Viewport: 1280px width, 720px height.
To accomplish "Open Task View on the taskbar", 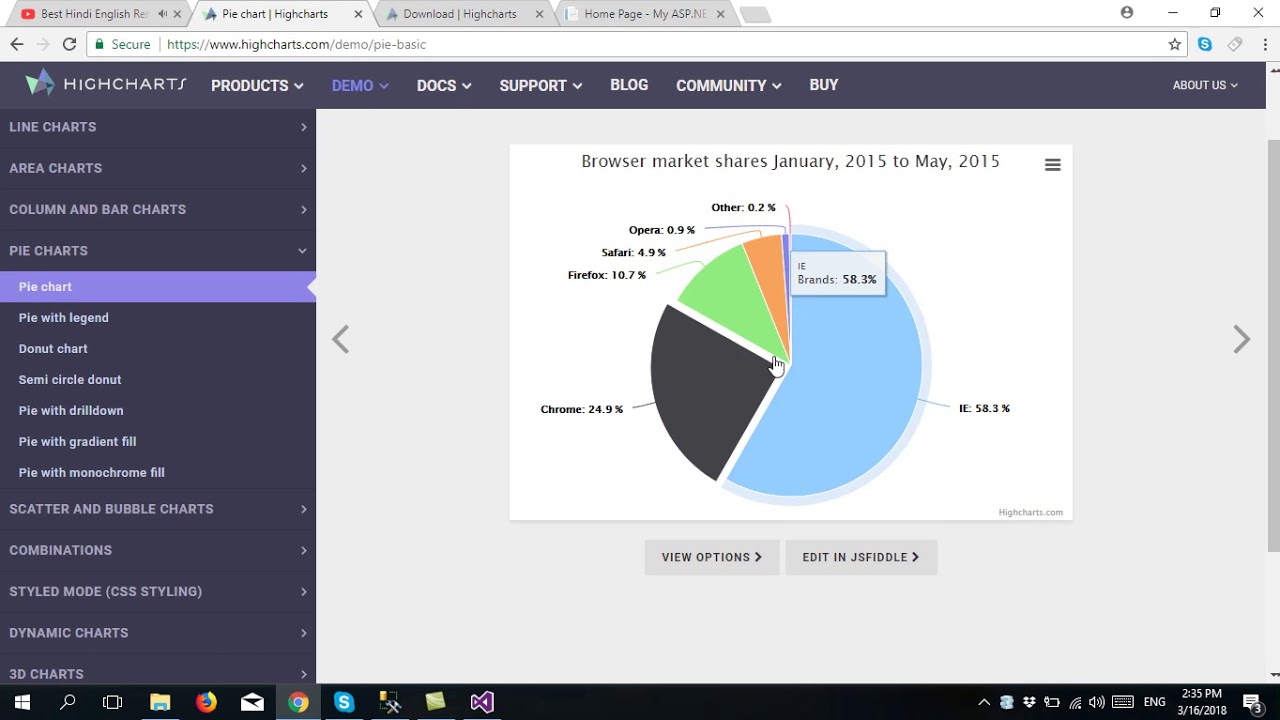I will click(x=112, y=702).
